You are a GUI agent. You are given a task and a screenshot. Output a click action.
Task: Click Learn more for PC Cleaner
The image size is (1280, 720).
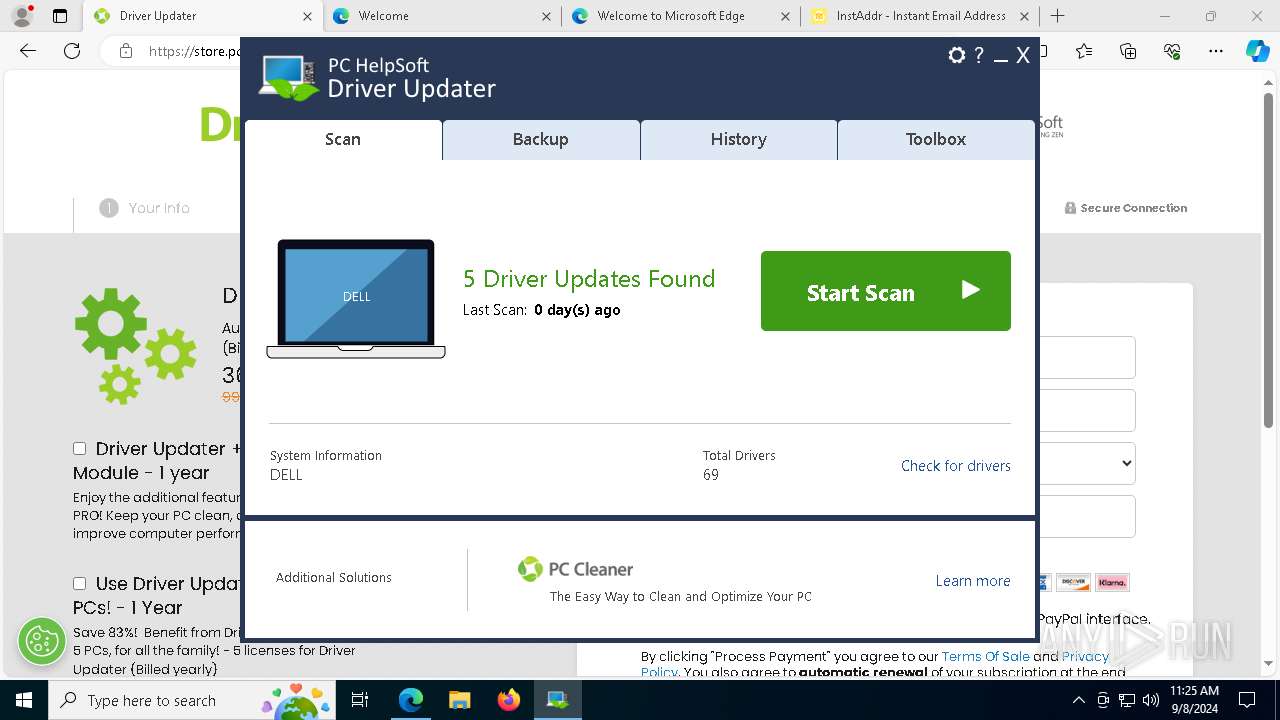click(973, 581)
